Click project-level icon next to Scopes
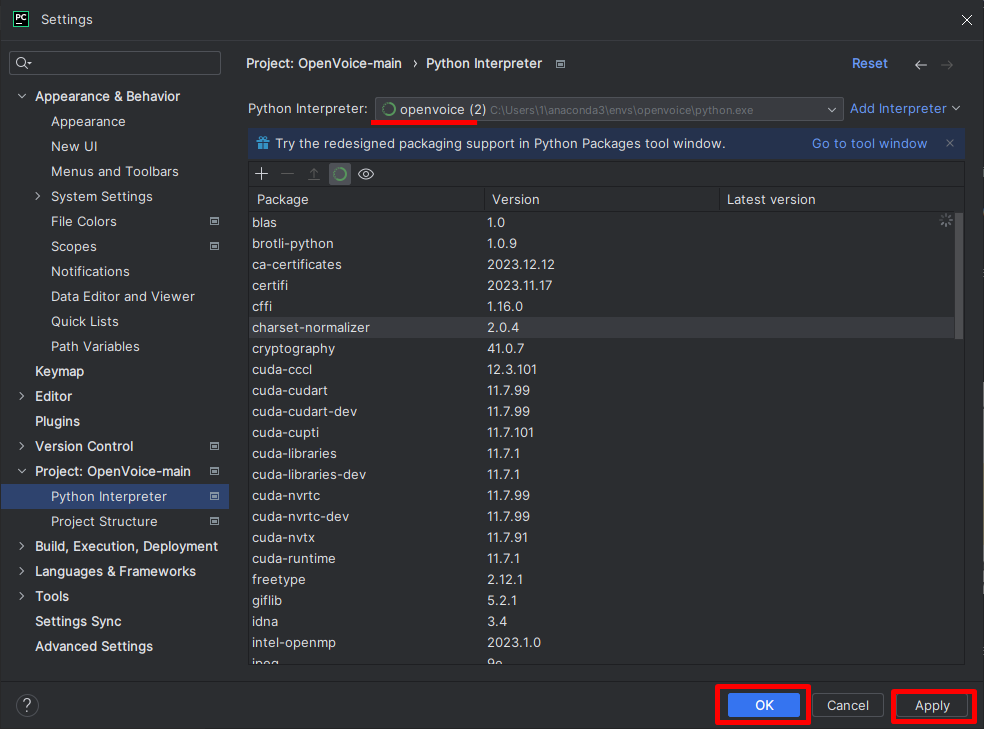984x729 pixels. [x=215, y=246]
